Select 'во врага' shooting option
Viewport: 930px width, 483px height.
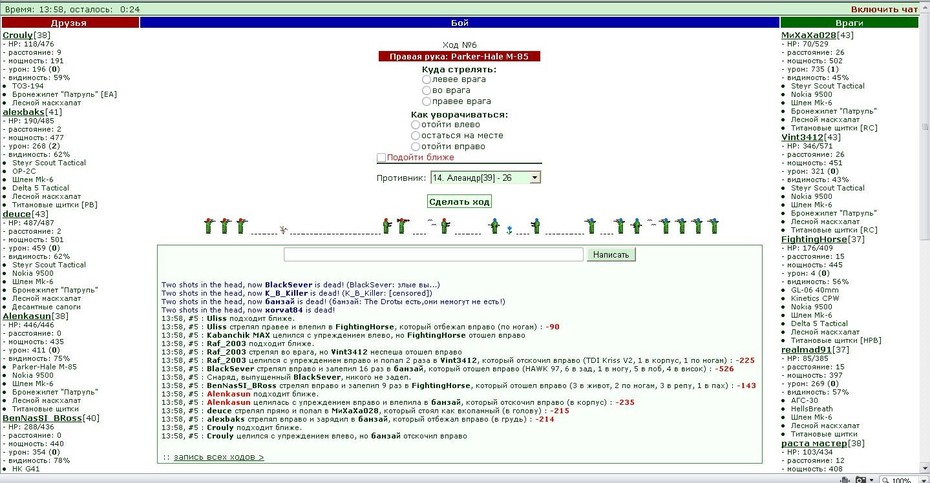[x=426, y=90]
